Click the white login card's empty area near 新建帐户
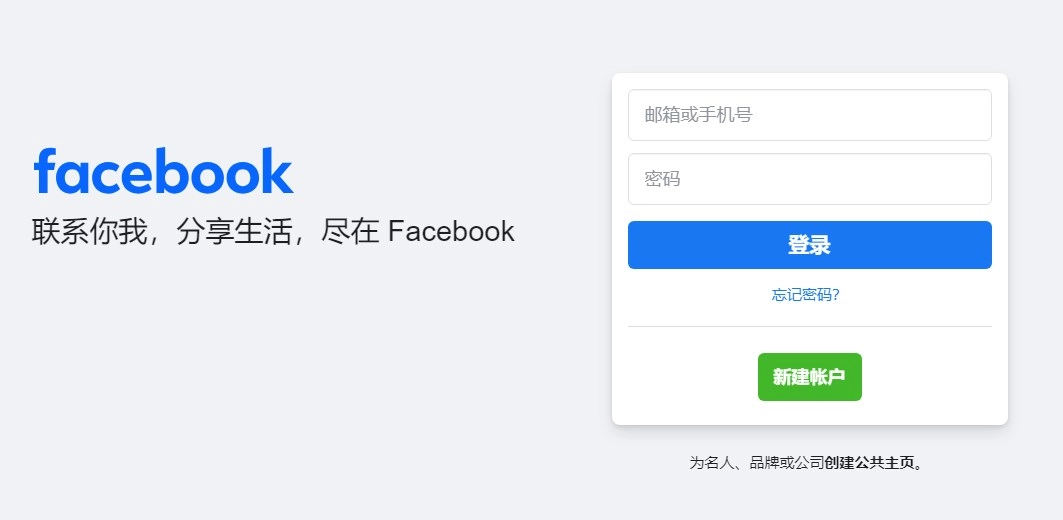The height and width of the screenshot is (520, 1063). tap(685, 377)
